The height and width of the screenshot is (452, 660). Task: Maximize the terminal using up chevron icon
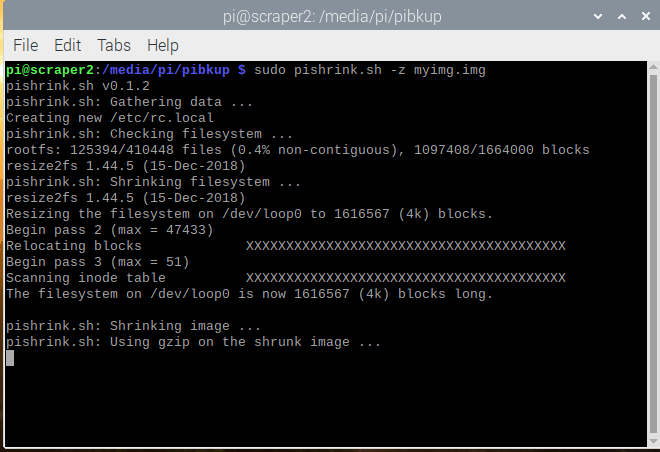click(x=622, y=16)
